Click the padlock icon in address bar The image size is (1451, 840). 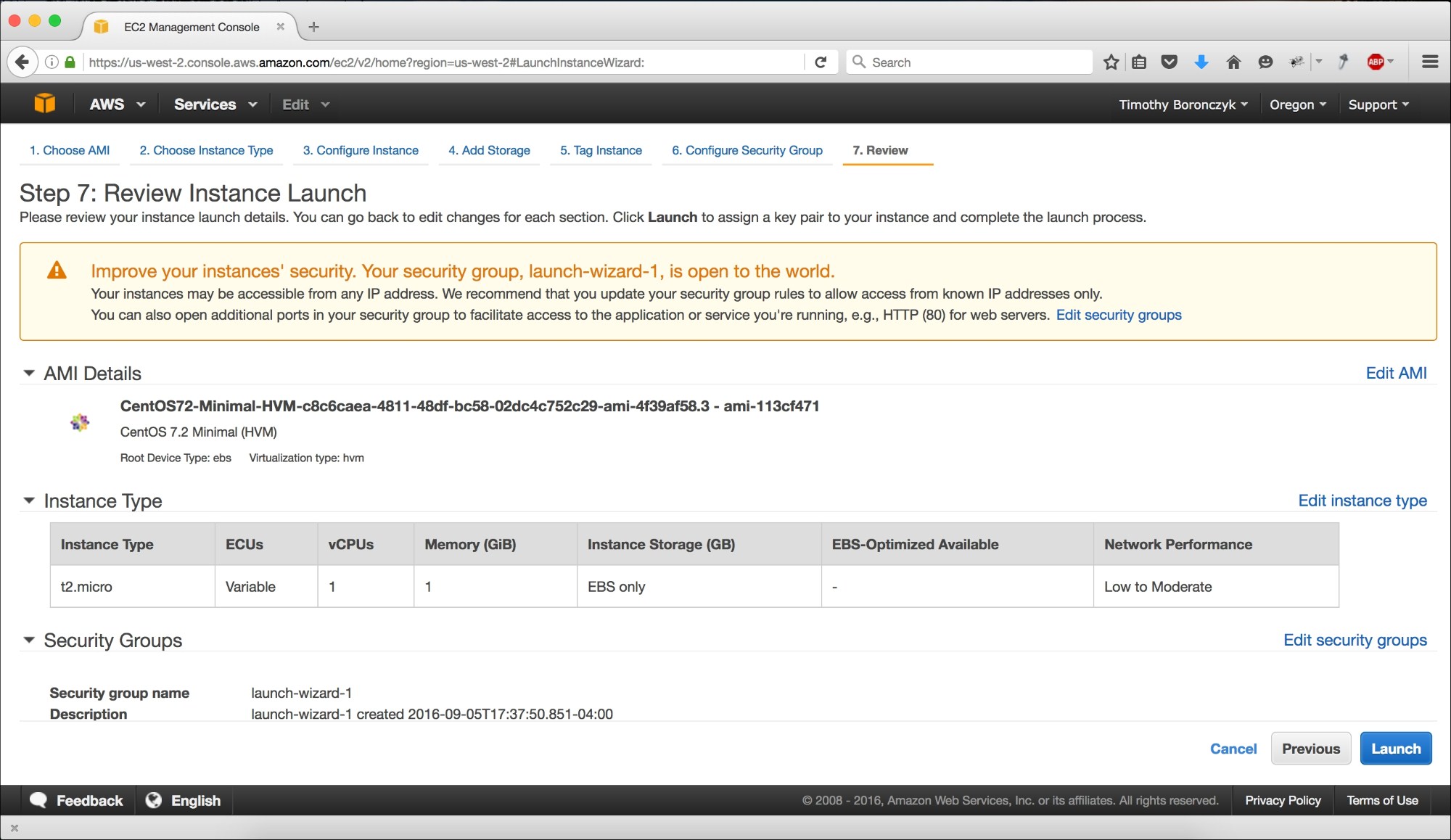70,62
